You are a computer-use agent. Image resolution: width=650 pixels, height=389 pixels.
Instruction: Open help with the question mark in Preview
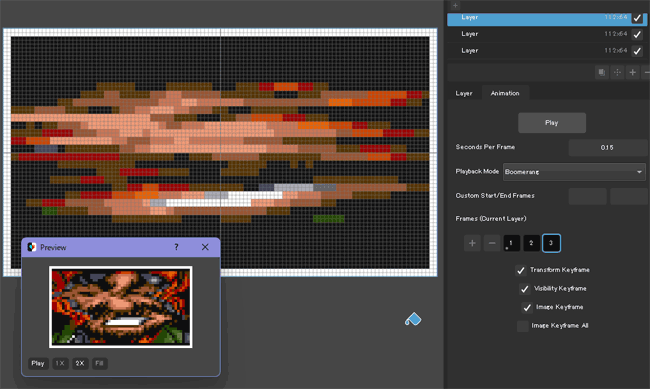(x=177, y=247)
